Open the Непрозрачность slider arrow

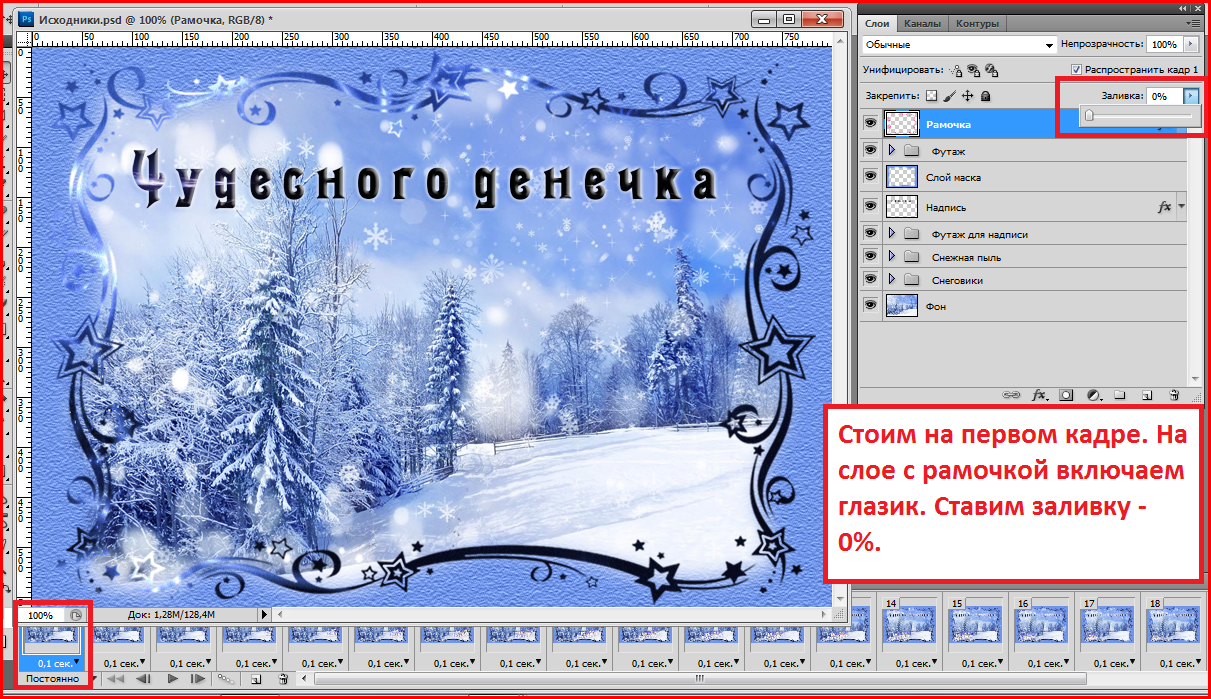1190,45
